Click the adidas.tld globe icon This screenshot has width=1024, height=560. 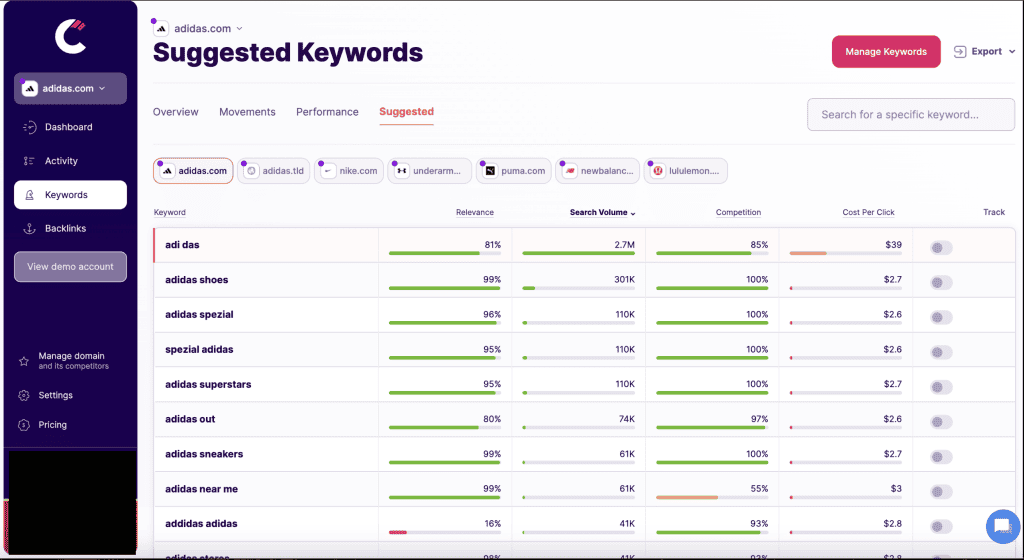[251, 171]
